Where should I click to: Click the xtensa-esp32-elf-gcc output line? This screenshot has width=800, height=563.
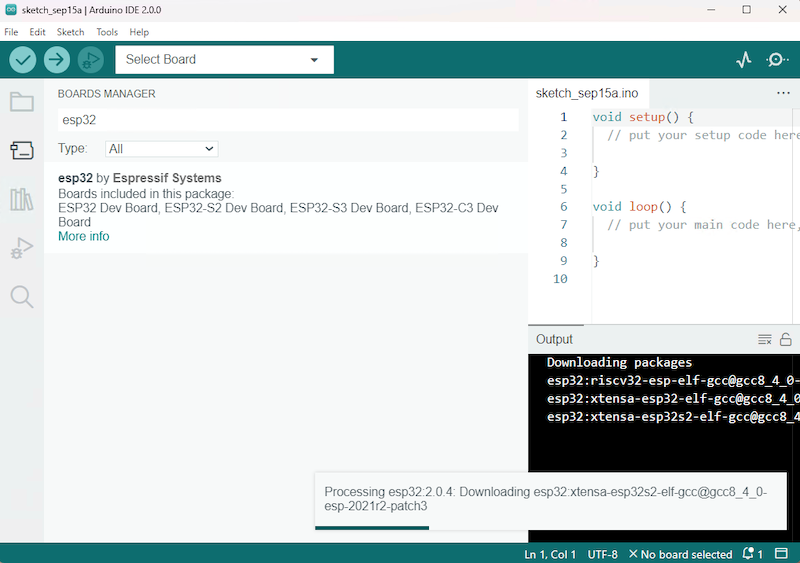pos(672,399)
